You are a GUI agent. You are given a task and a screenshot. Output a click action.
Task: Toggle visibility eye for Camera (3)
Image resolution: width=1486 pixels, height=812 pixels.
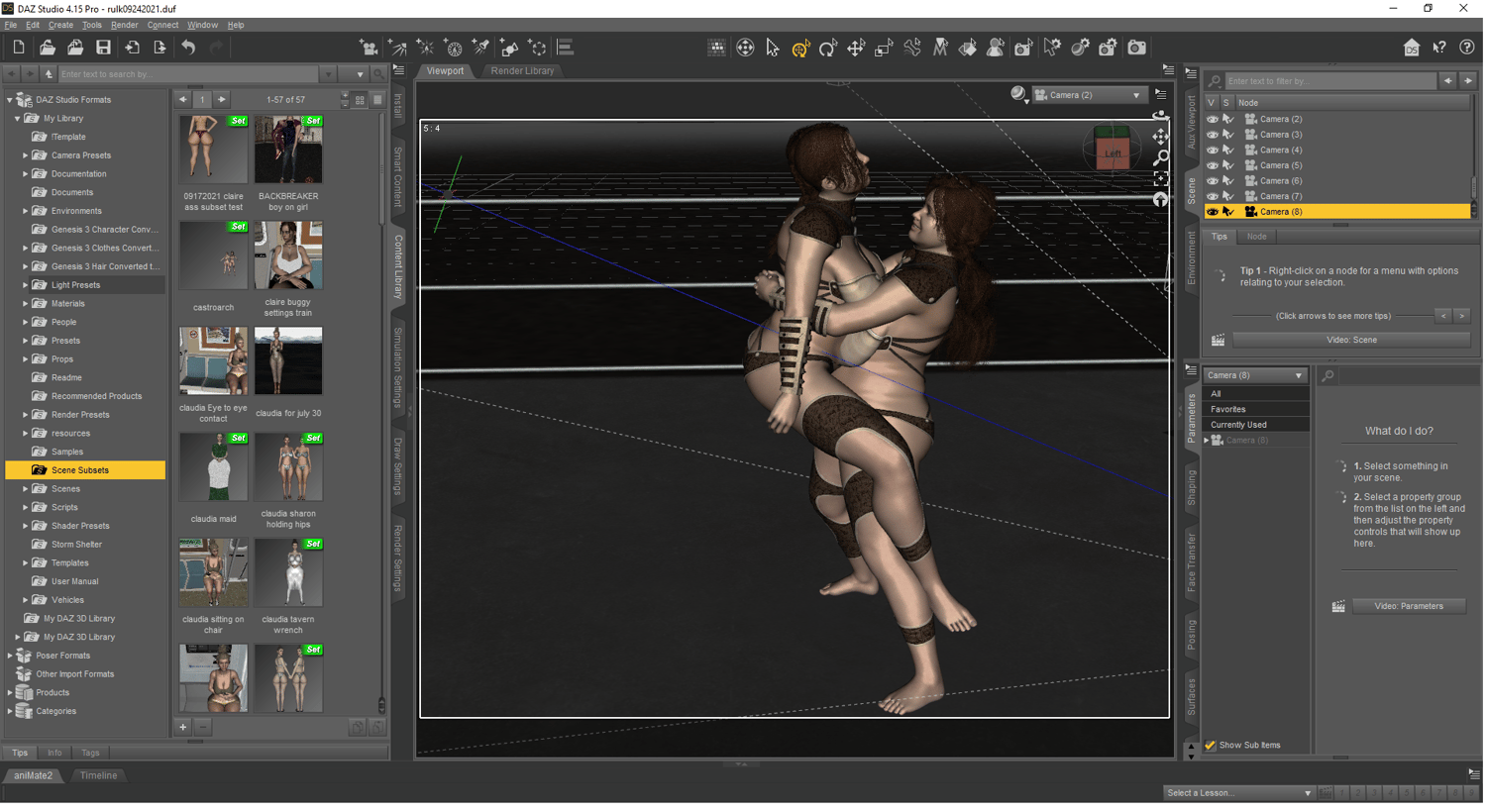[1212, 135]
